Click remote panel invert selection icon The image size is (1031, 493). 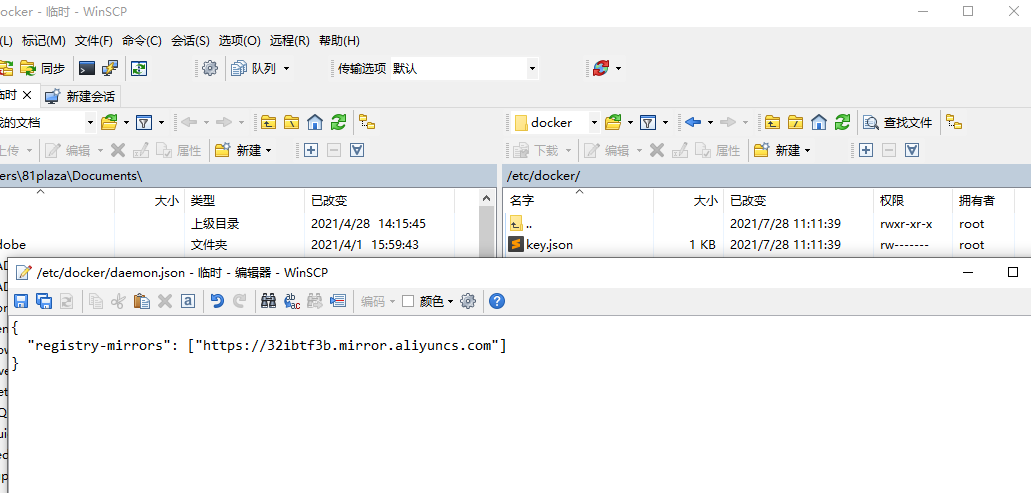[912, 151]
